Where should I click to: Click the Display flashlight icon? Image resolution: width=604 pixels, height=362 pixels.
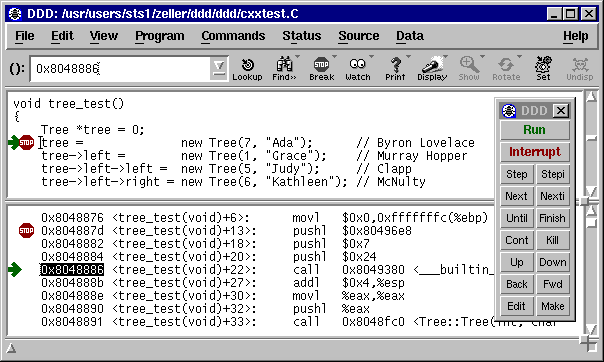pos(432,65)
